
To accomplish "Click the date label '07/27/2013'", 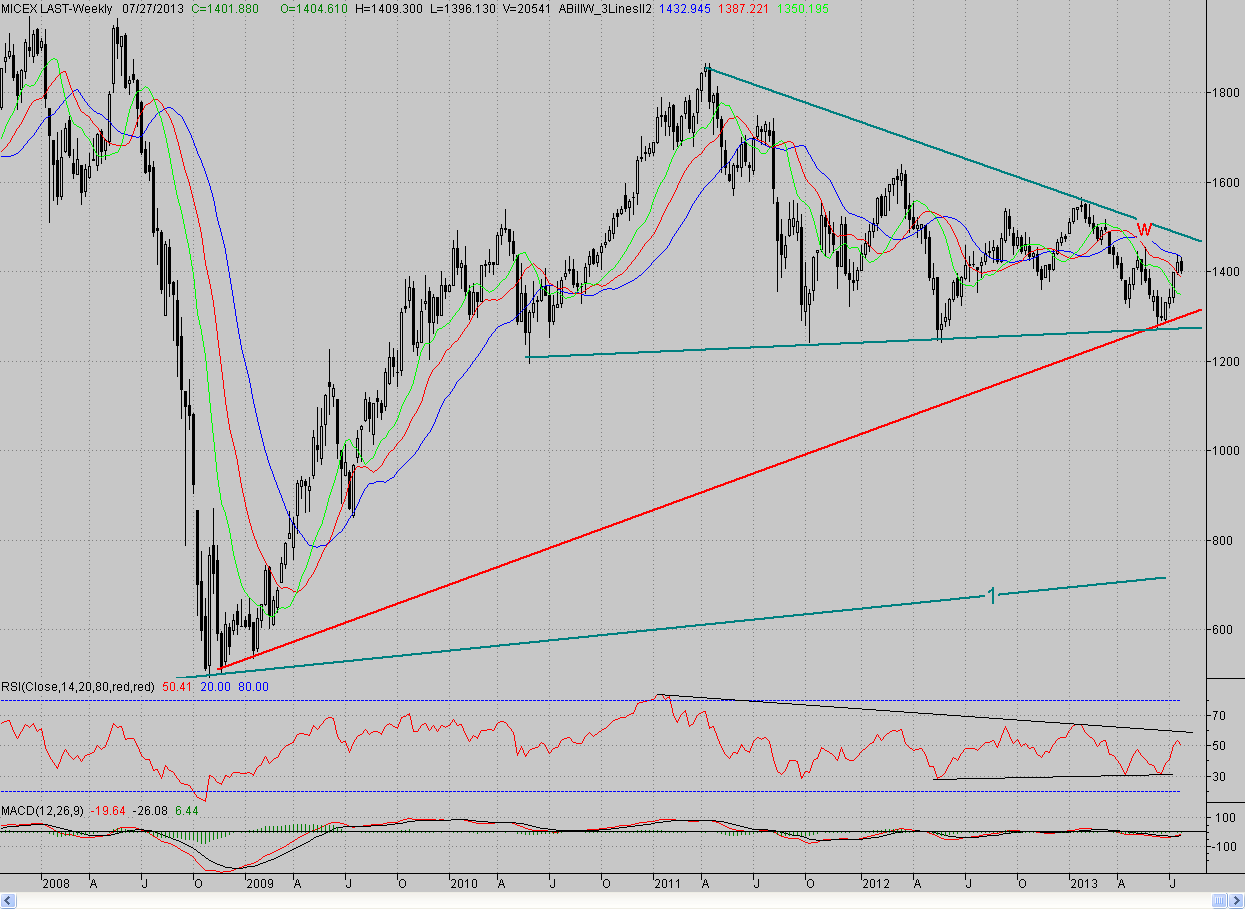I will 153,7.
